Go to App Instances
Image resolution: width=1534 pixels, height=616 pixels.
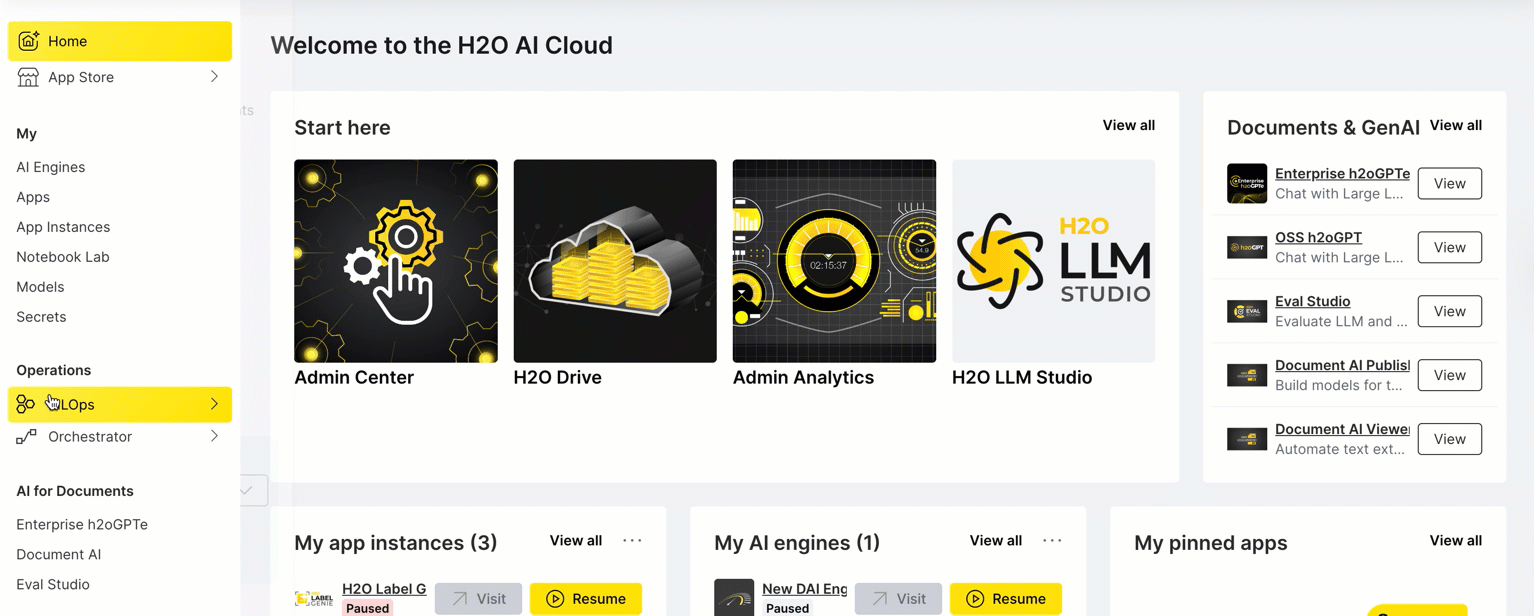[x=63, y=227]
